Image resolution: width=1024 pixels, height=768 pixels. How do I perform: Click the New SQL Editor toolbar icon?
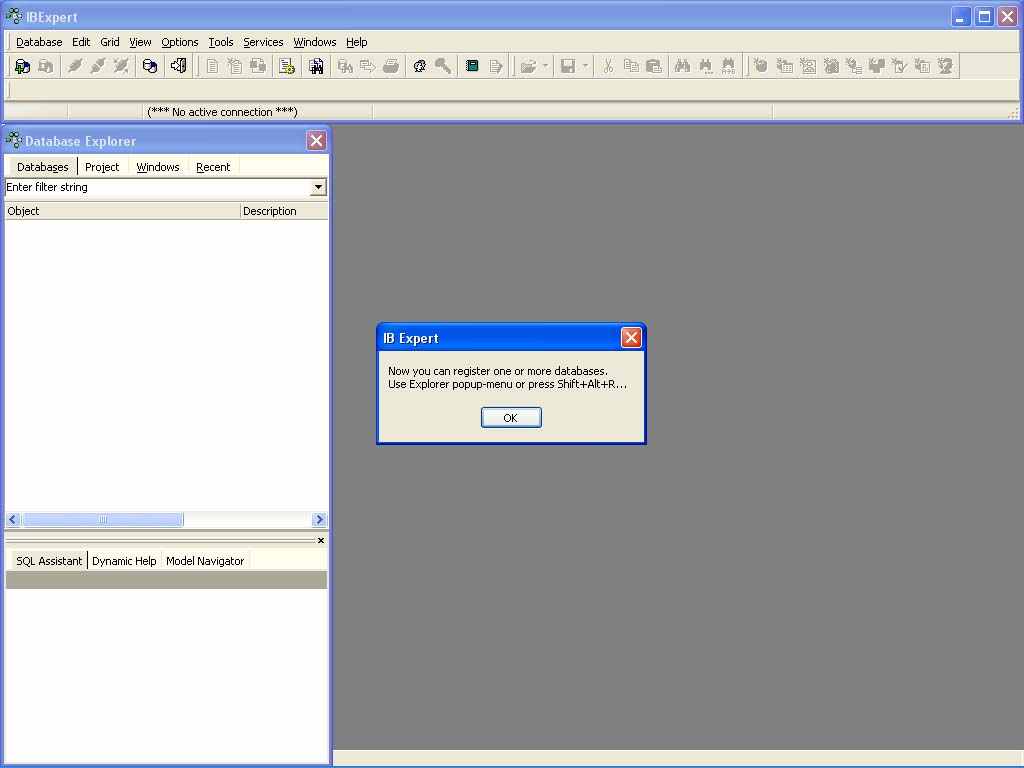(235, 66)
